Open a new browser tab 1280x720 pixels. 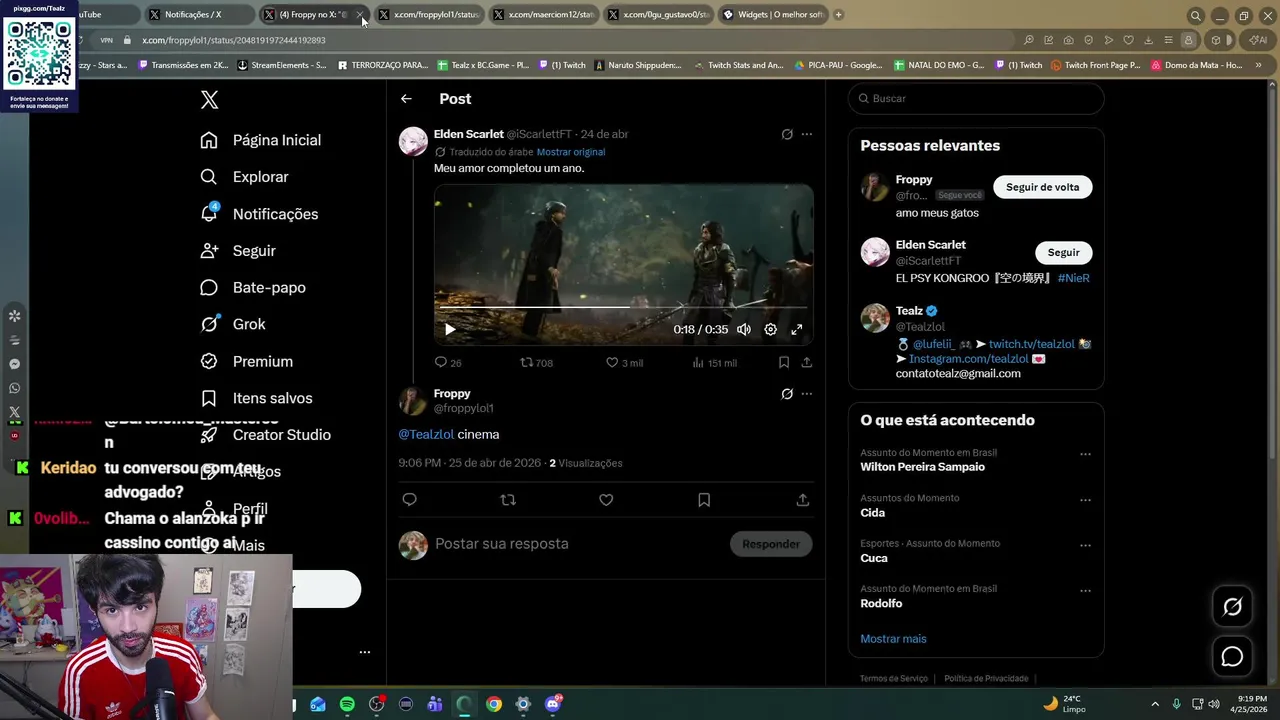838,15
